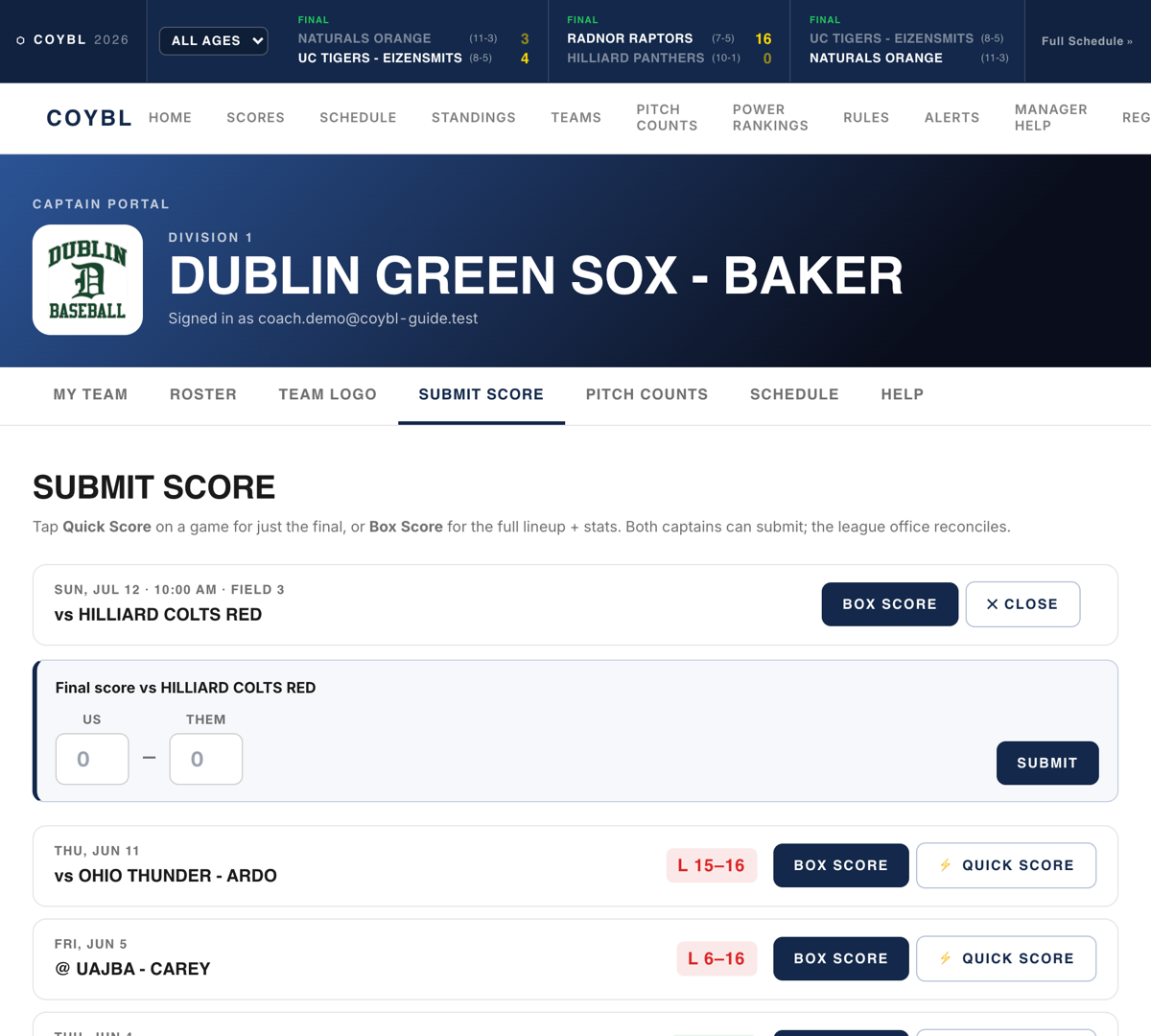Click the vs OHIO THUNDER - ARDO game title

[166, 876]
